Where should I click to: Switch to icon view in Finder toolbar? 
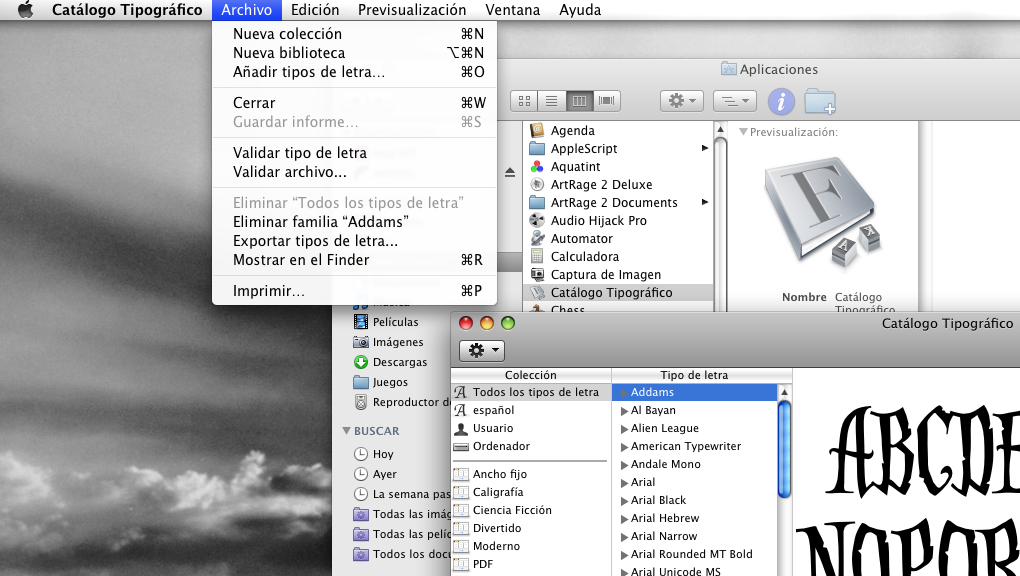523,101
